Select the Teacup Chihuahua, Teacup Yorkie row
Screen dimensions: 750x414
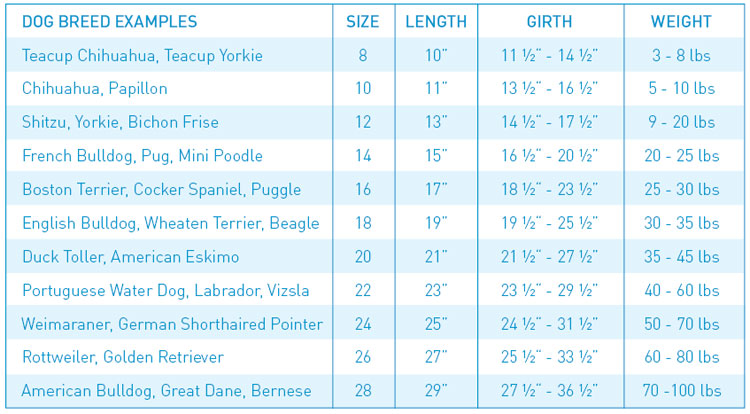point(142,56)
